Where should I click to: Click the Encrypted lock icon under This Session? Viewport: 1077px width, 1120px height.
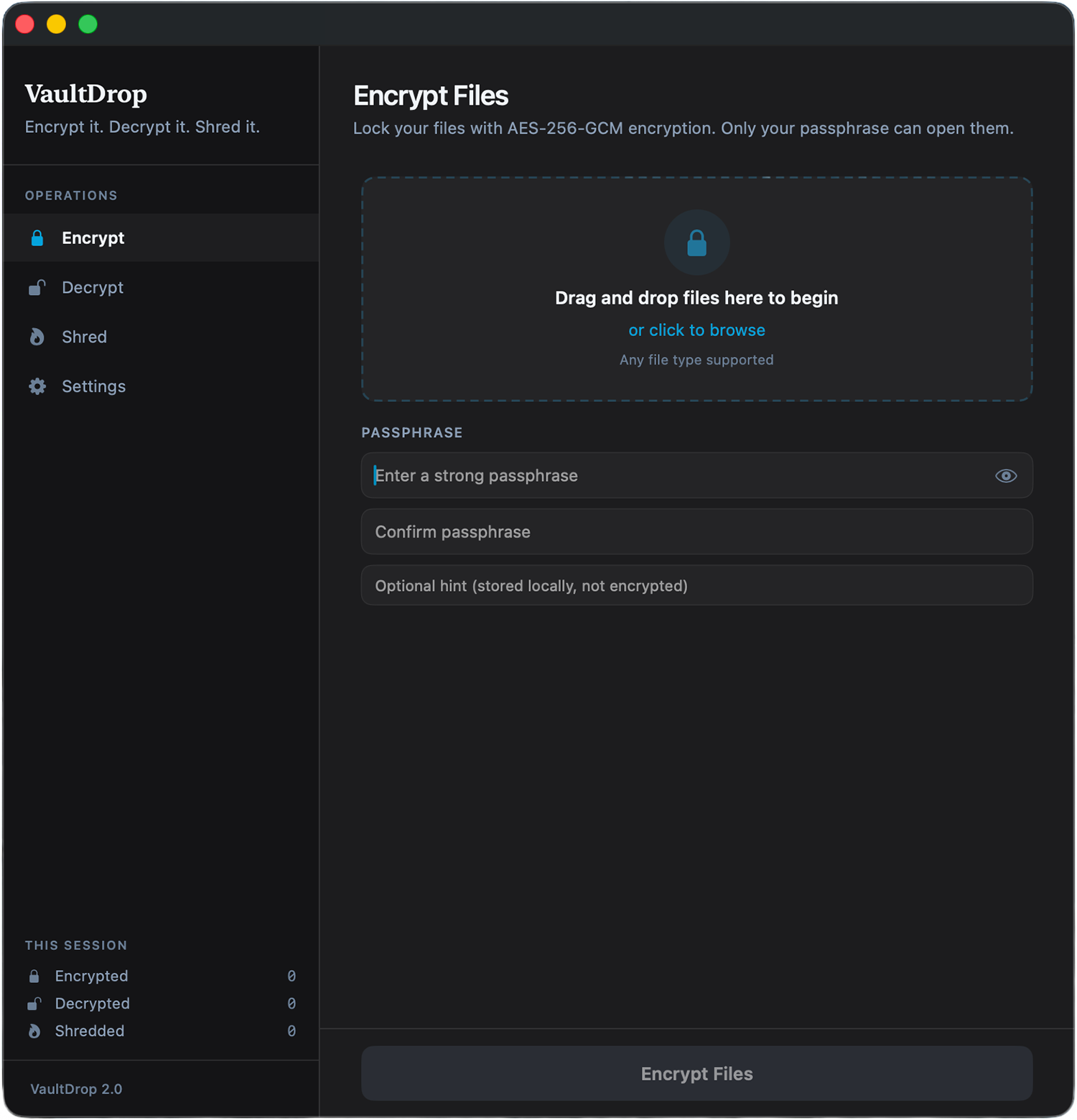coord(34,976)
